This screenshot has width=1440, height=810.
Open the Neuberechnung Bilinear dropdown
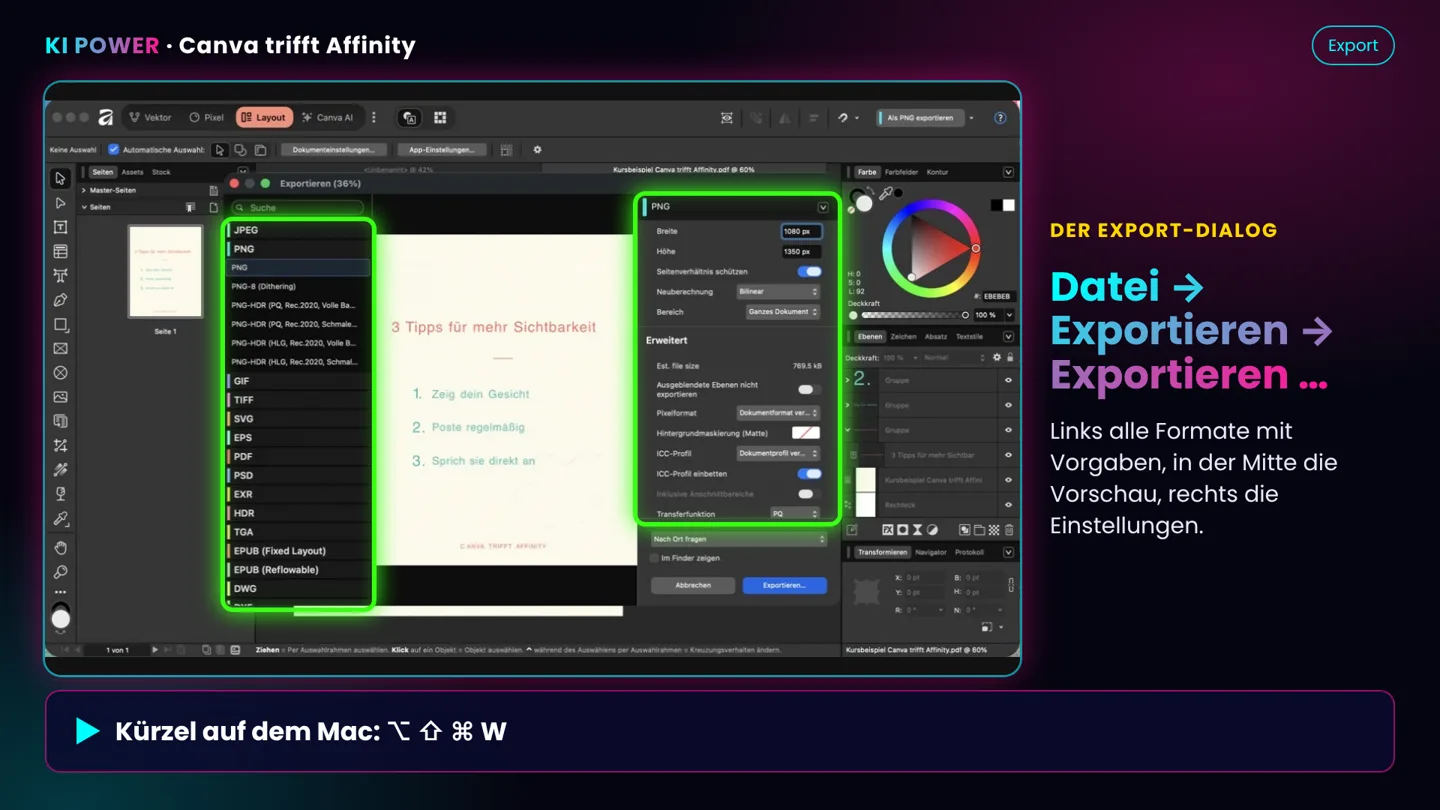(x=778, y=292)
